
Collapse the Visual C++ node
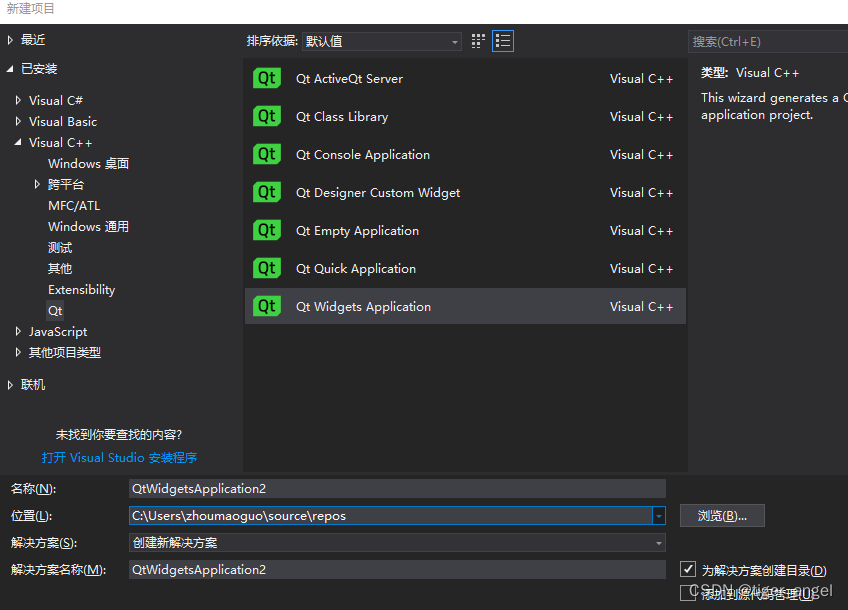click(18, 142)
